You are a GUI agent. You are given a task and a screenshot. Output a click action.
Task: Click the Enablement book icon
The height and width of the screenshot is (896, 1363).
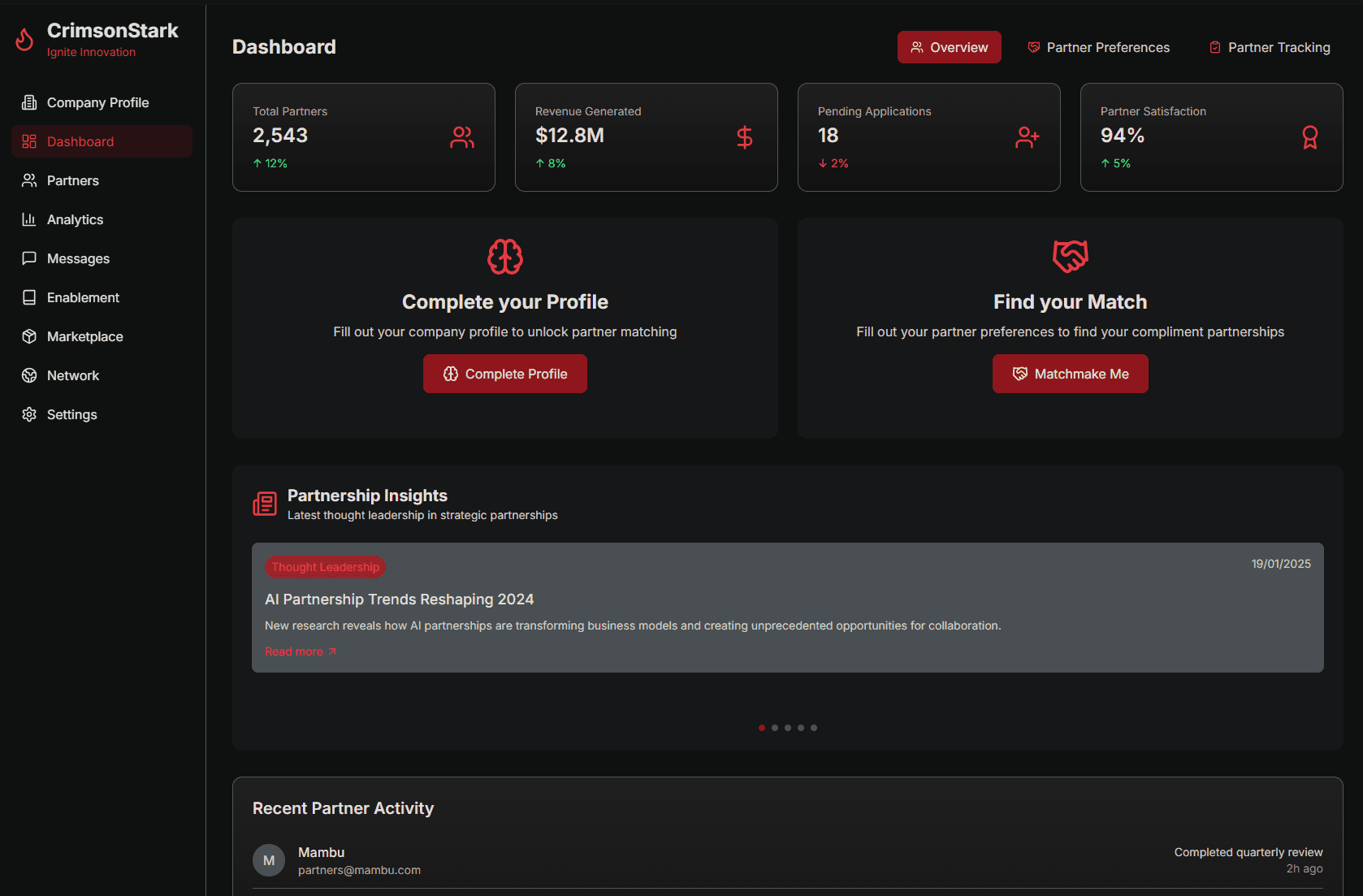tap(29, 297)
